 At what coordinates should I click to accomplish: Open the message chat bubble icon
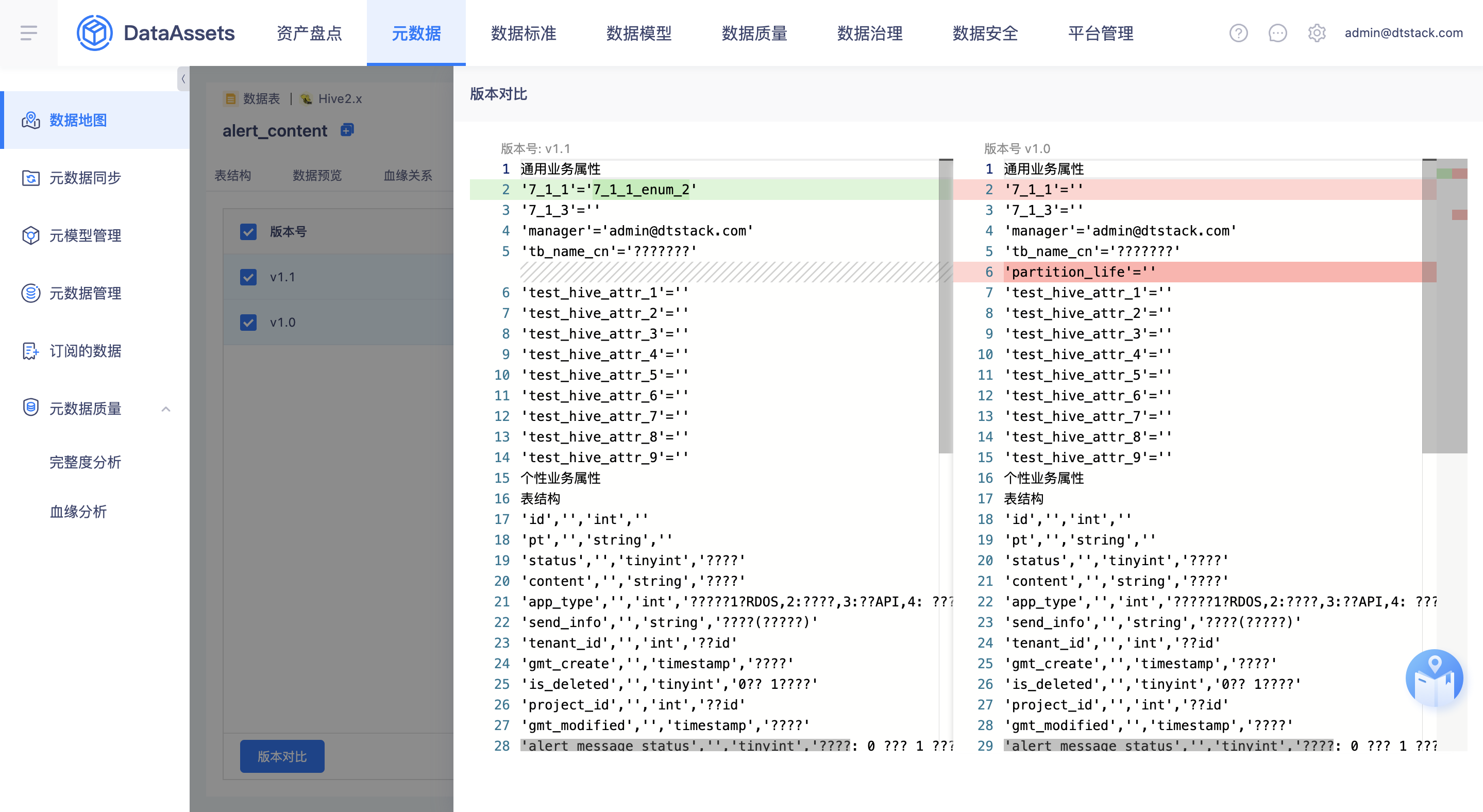pyautogui.click(x=1277, y=33)
